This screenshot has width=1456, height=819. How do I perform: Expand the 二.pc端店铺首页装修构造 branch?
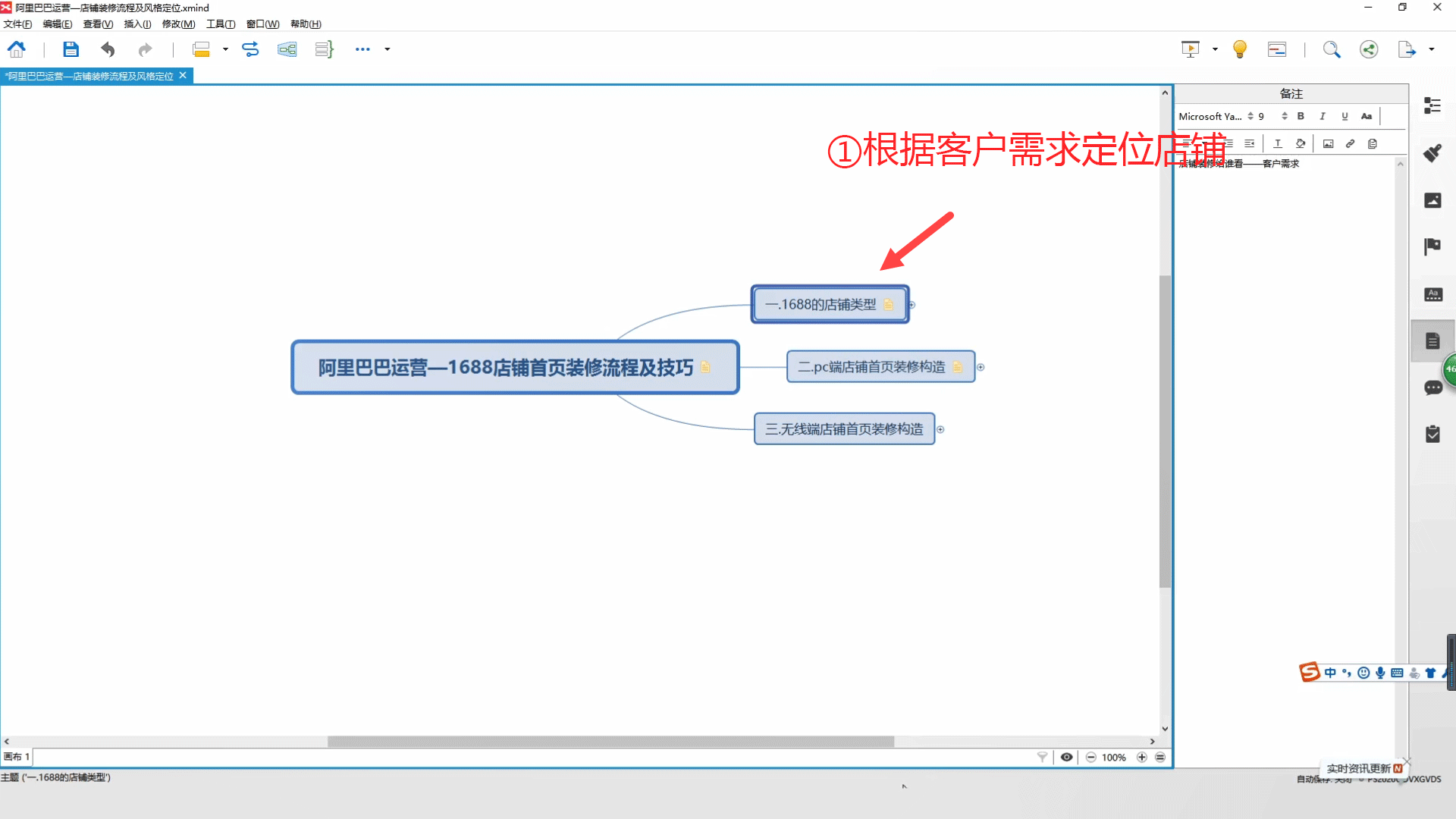pyautogui.click(x=981, y=367)
